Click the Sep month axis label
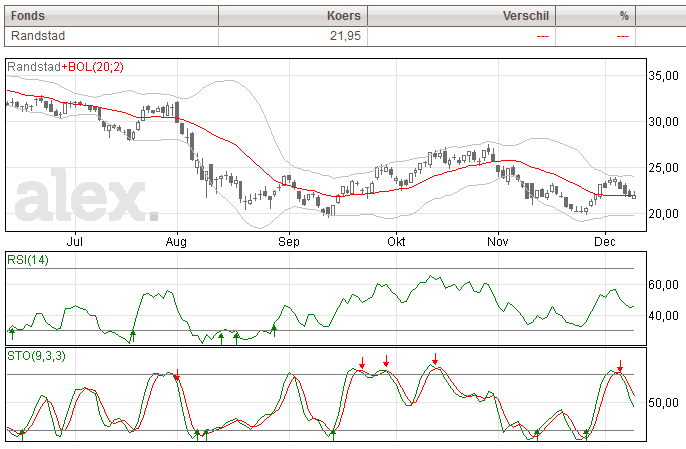This screenshot has width=686, height=449. pos(289,242)
